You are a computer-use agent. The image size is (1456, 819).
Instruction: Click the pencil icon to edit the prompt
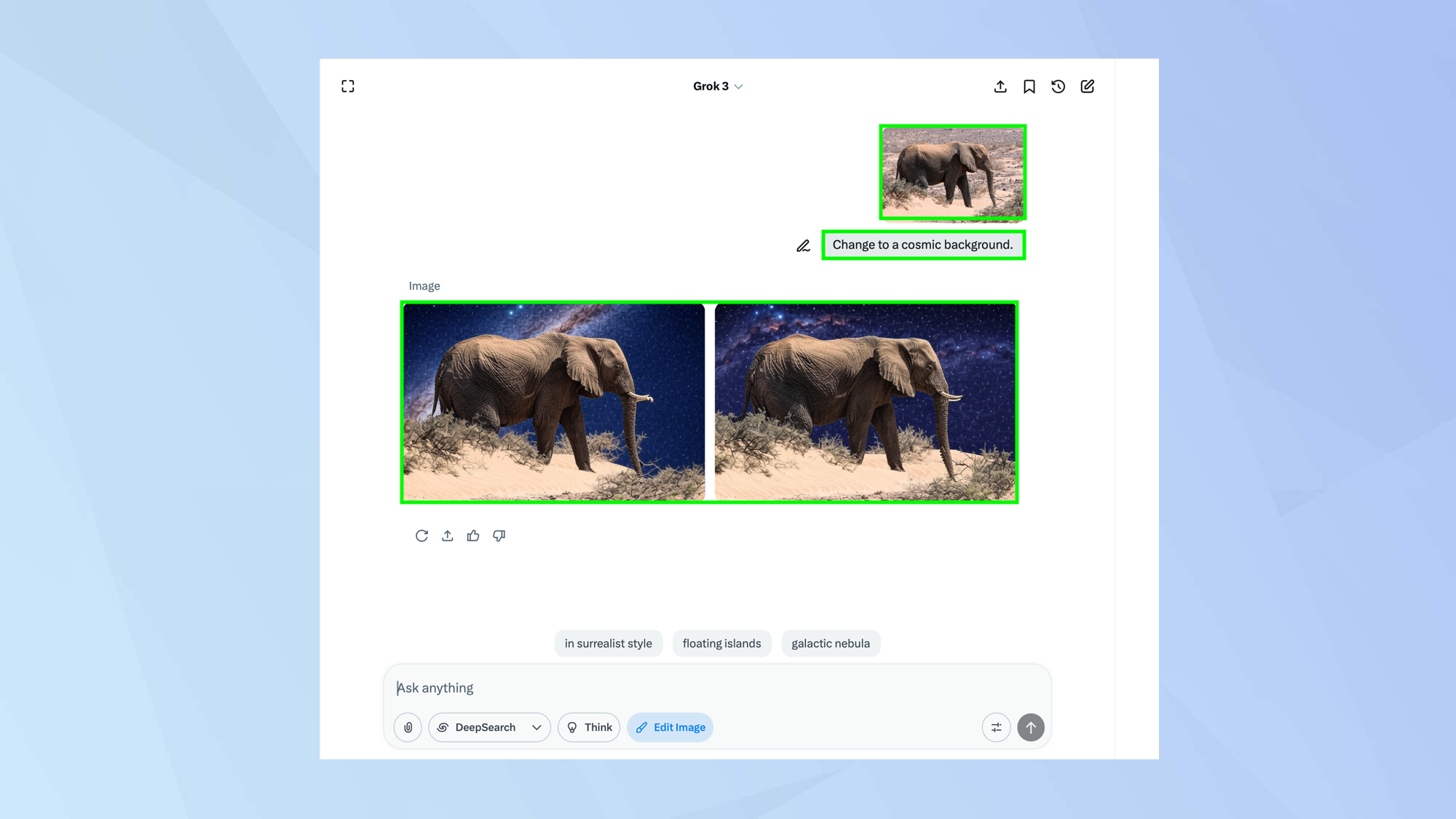(803, 246)
